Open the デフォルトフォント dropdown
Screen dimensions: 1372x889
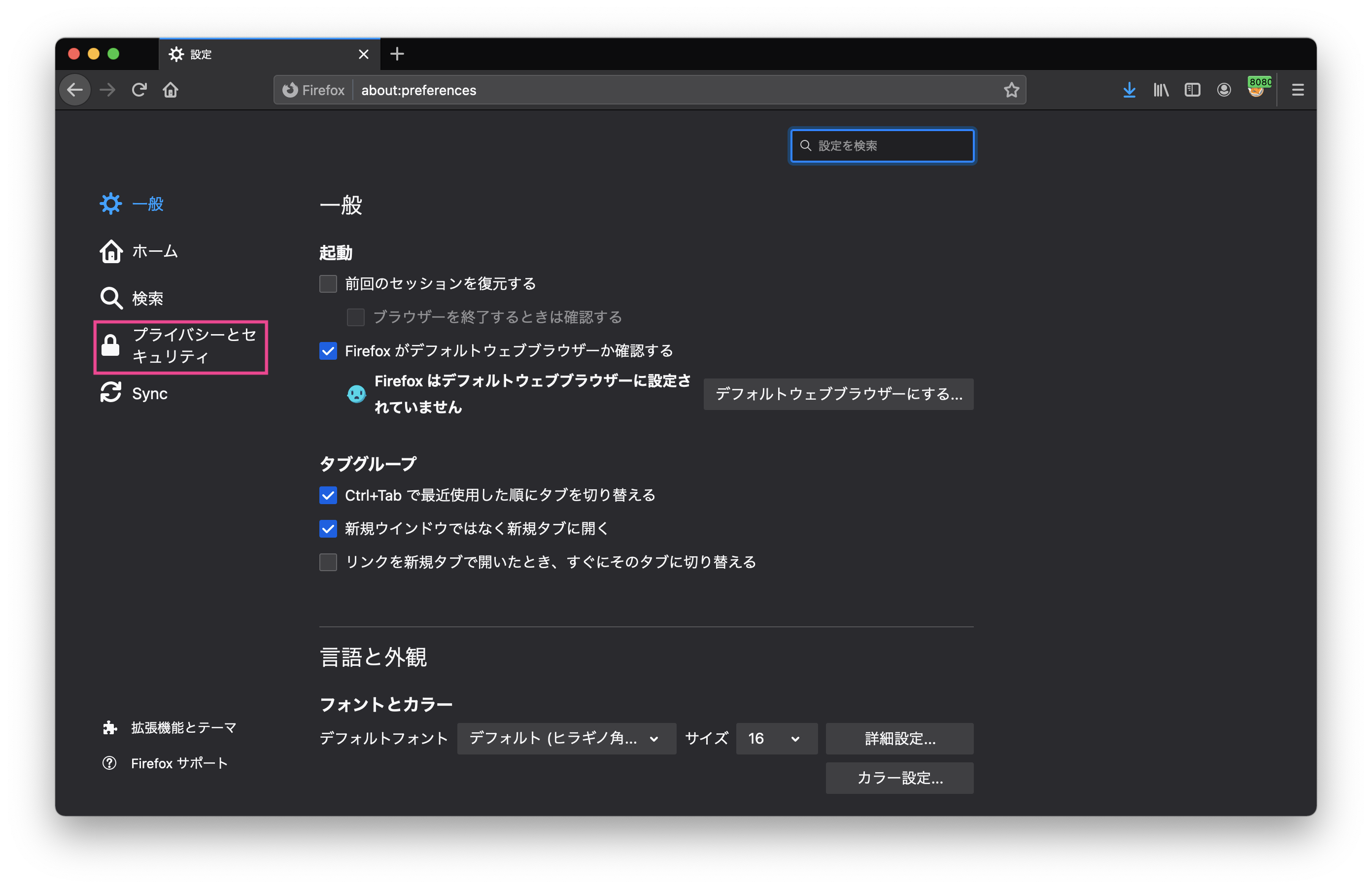(x=566, y=739)
